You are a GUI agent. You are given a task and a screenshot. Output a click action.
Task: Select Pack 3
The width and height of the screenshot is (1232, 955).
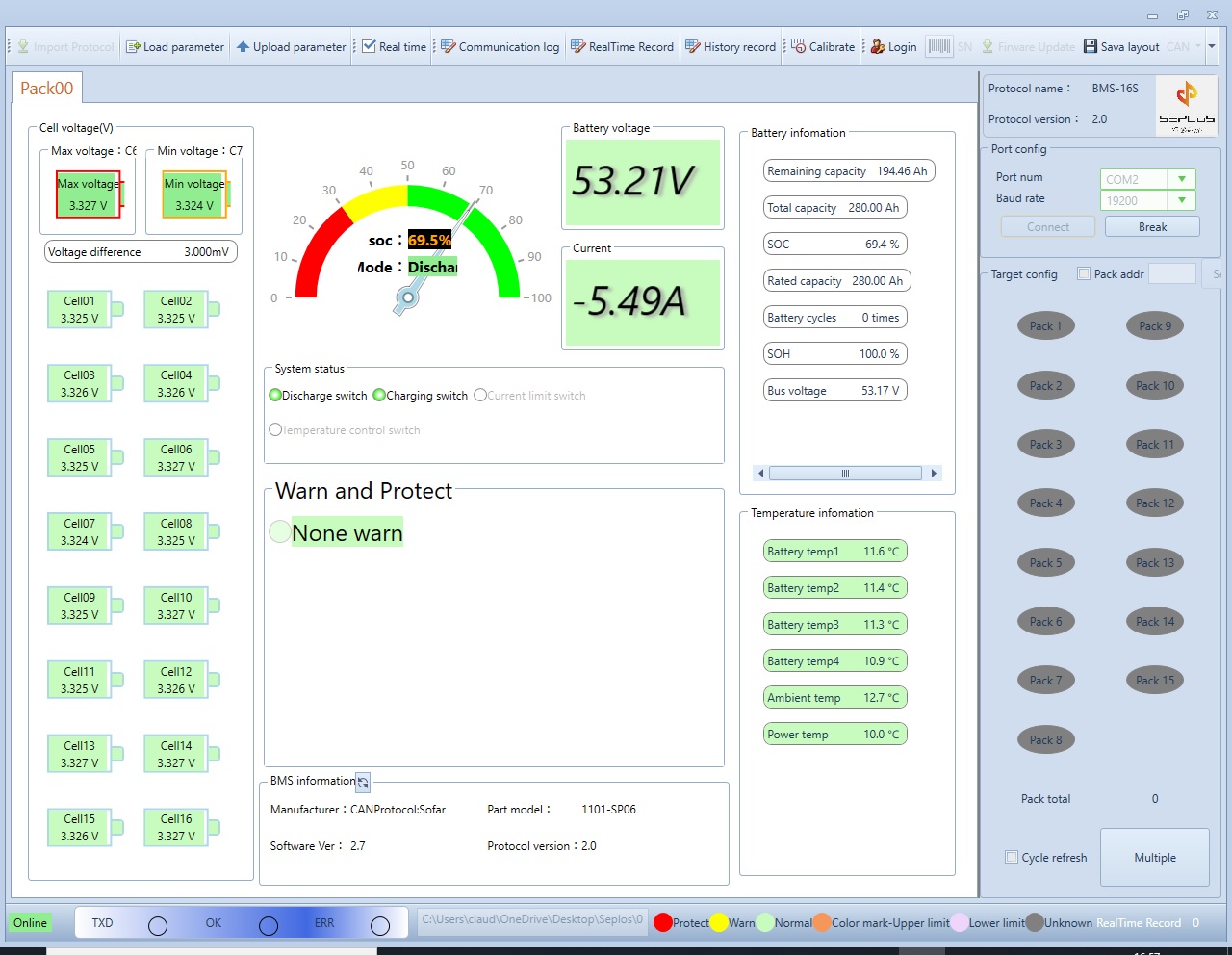tap(1045, 444)
